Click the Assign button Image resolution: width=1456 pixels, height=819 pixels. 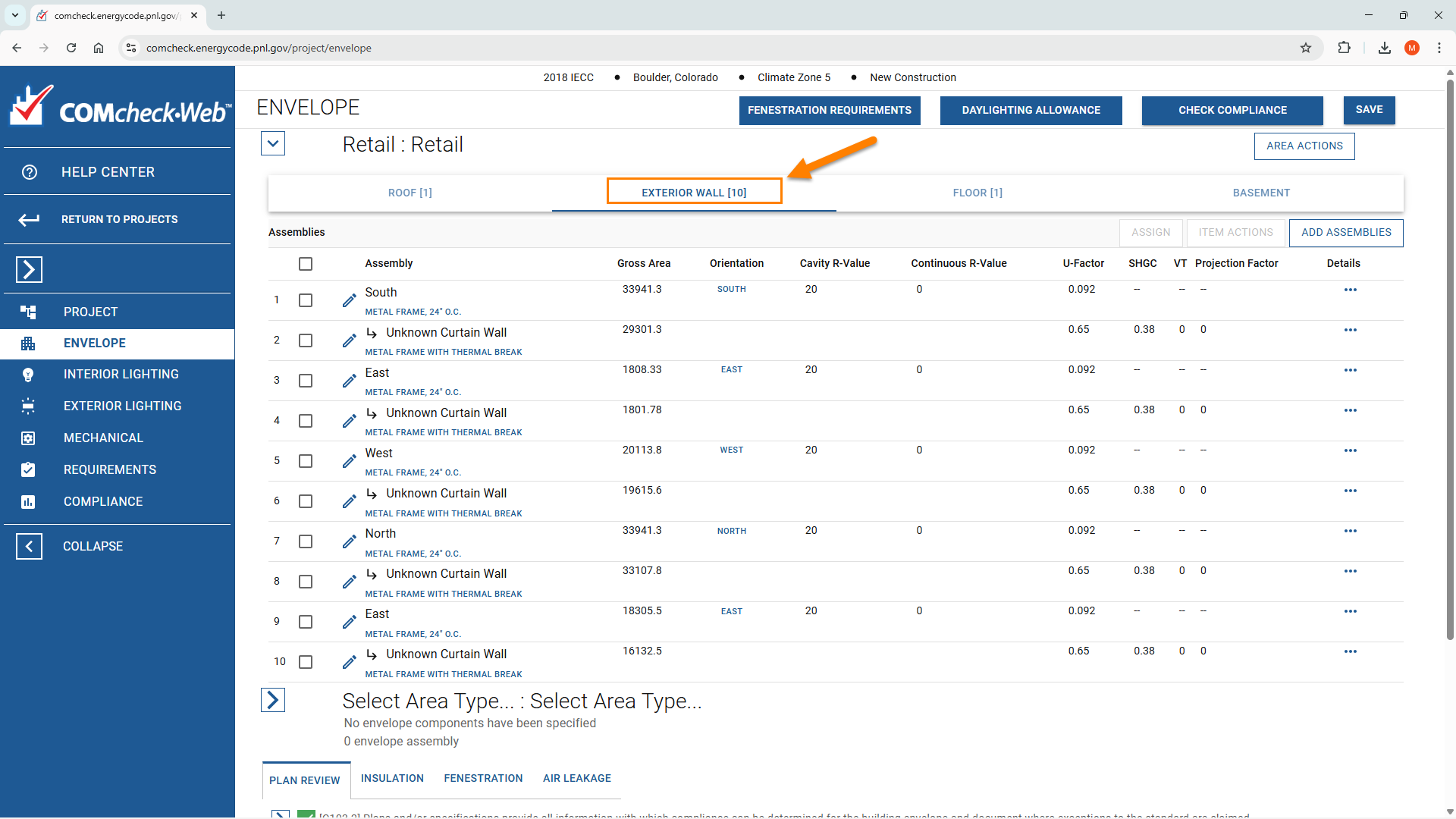(x=1150, y=233)
